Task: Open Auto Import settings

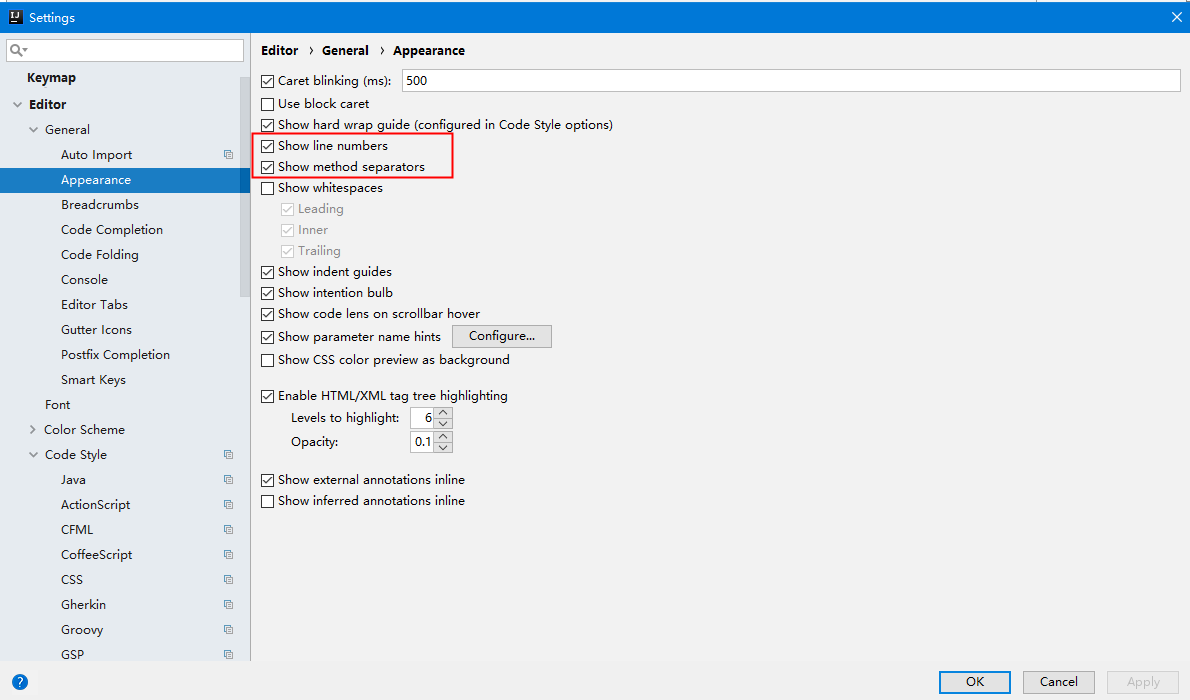Action: tap(96, 154)
